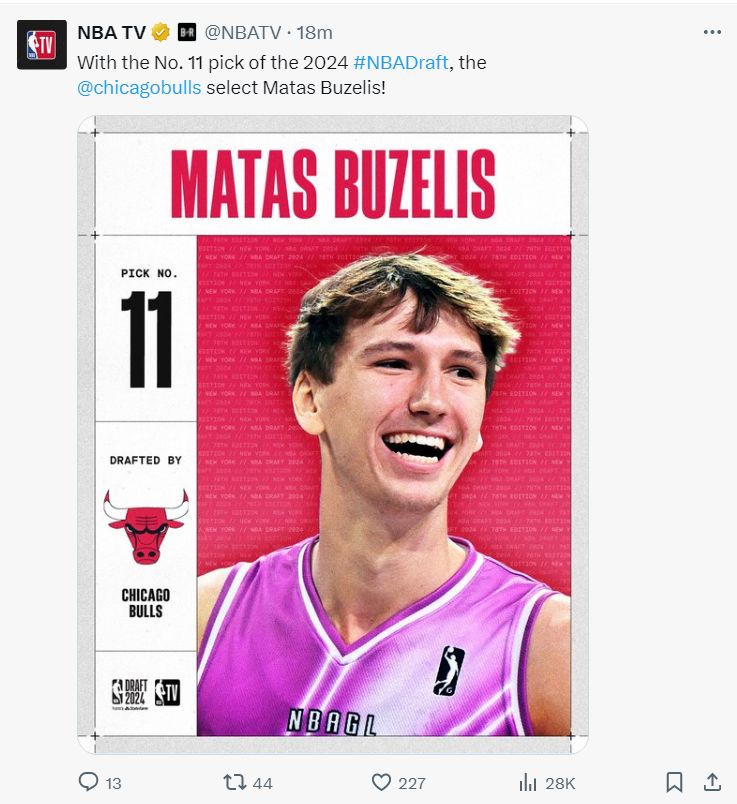Click the 227 likes count

pyautogui.click(x=411, y=783)
